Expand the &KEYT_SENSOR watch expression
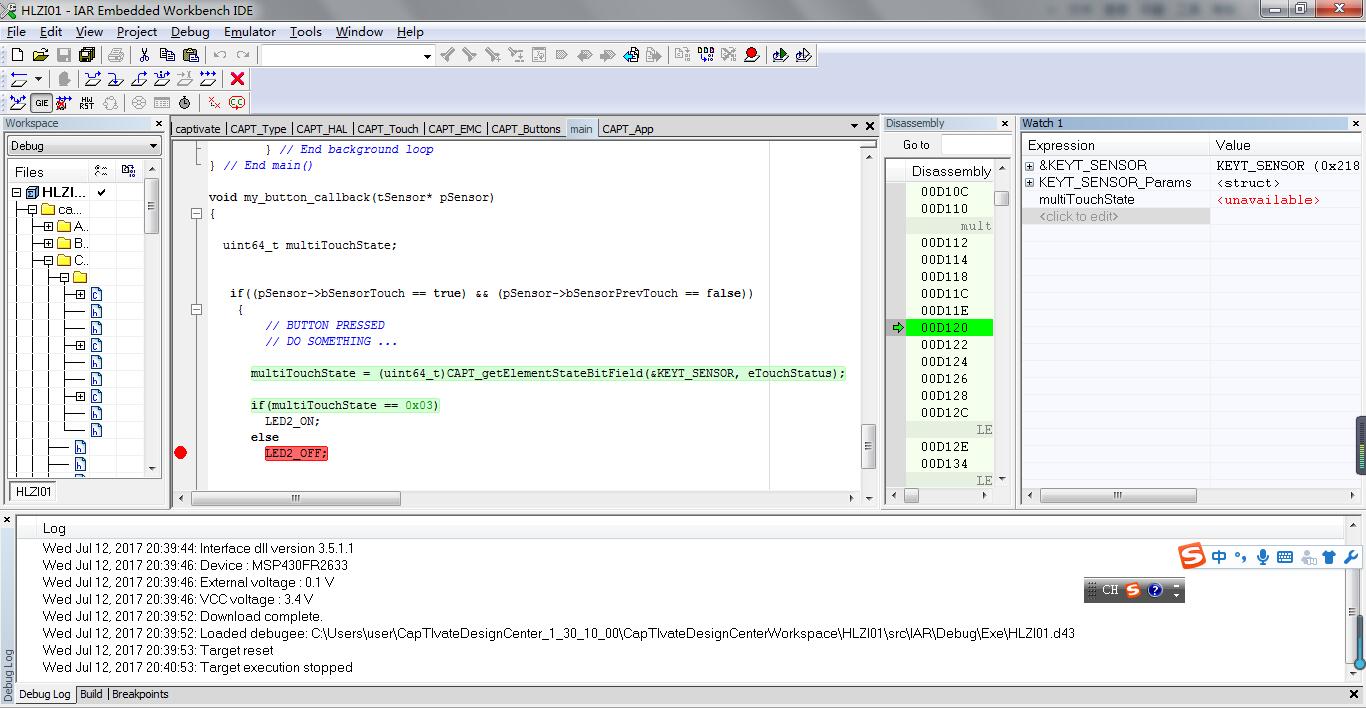 pos(1030,166)
